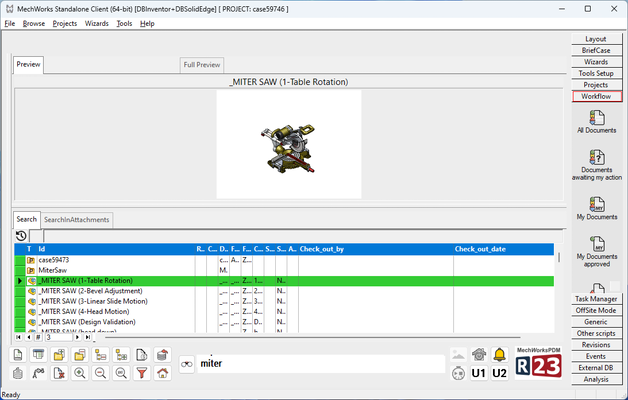
Task: Click the Task Manager sidebar button
Action: [x=596, y=299]
